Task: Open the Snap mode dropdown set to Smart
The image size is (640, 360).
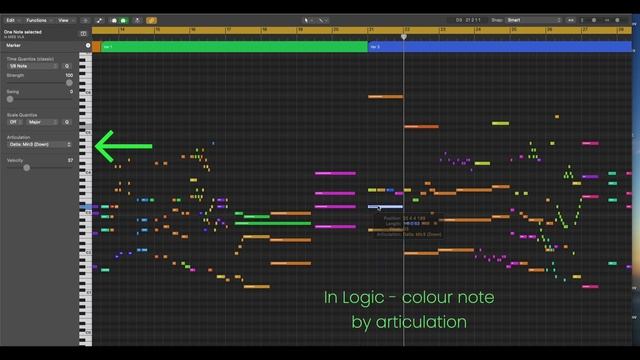Action: (x=533, y=20)
